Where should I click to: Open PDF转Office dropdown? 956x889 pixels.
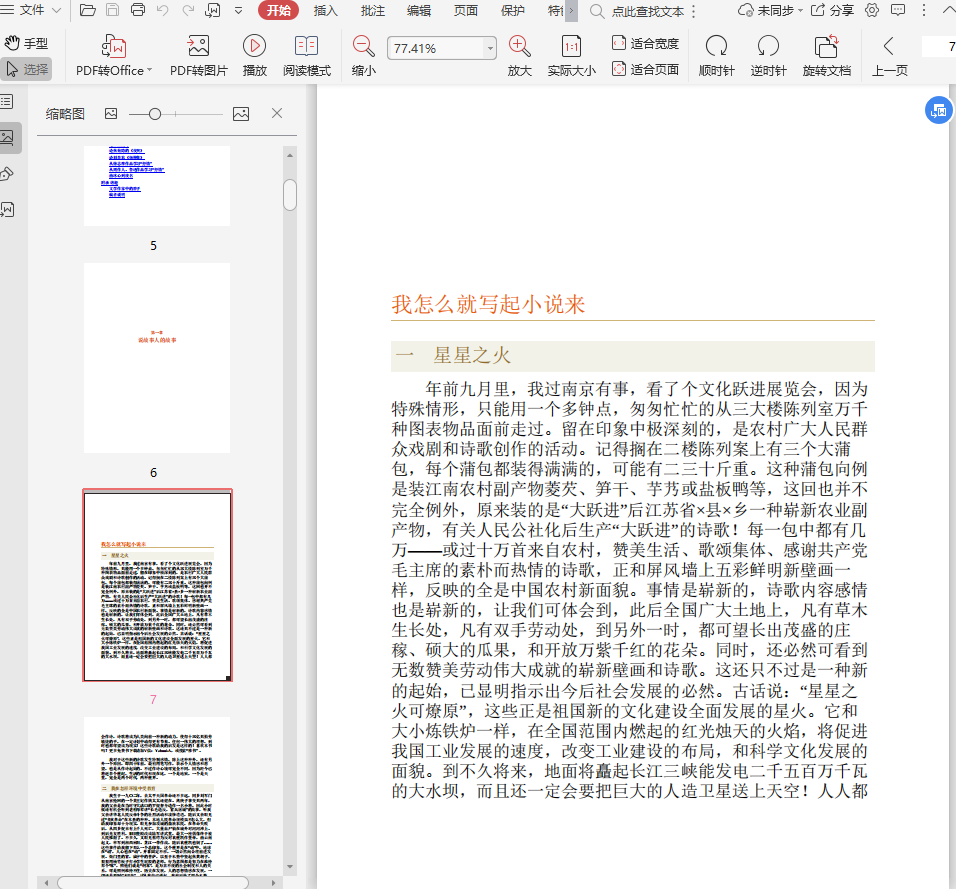[x=114, y=55]
